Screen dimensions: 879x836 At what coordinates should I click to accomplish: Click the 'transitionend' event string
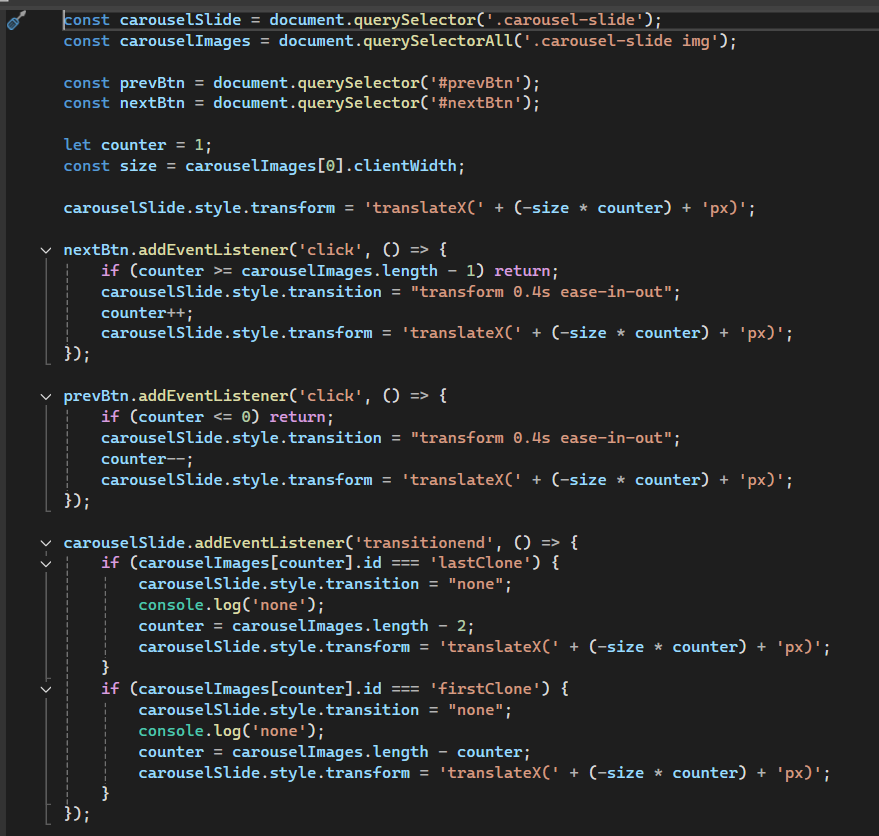tap(423, 543)
